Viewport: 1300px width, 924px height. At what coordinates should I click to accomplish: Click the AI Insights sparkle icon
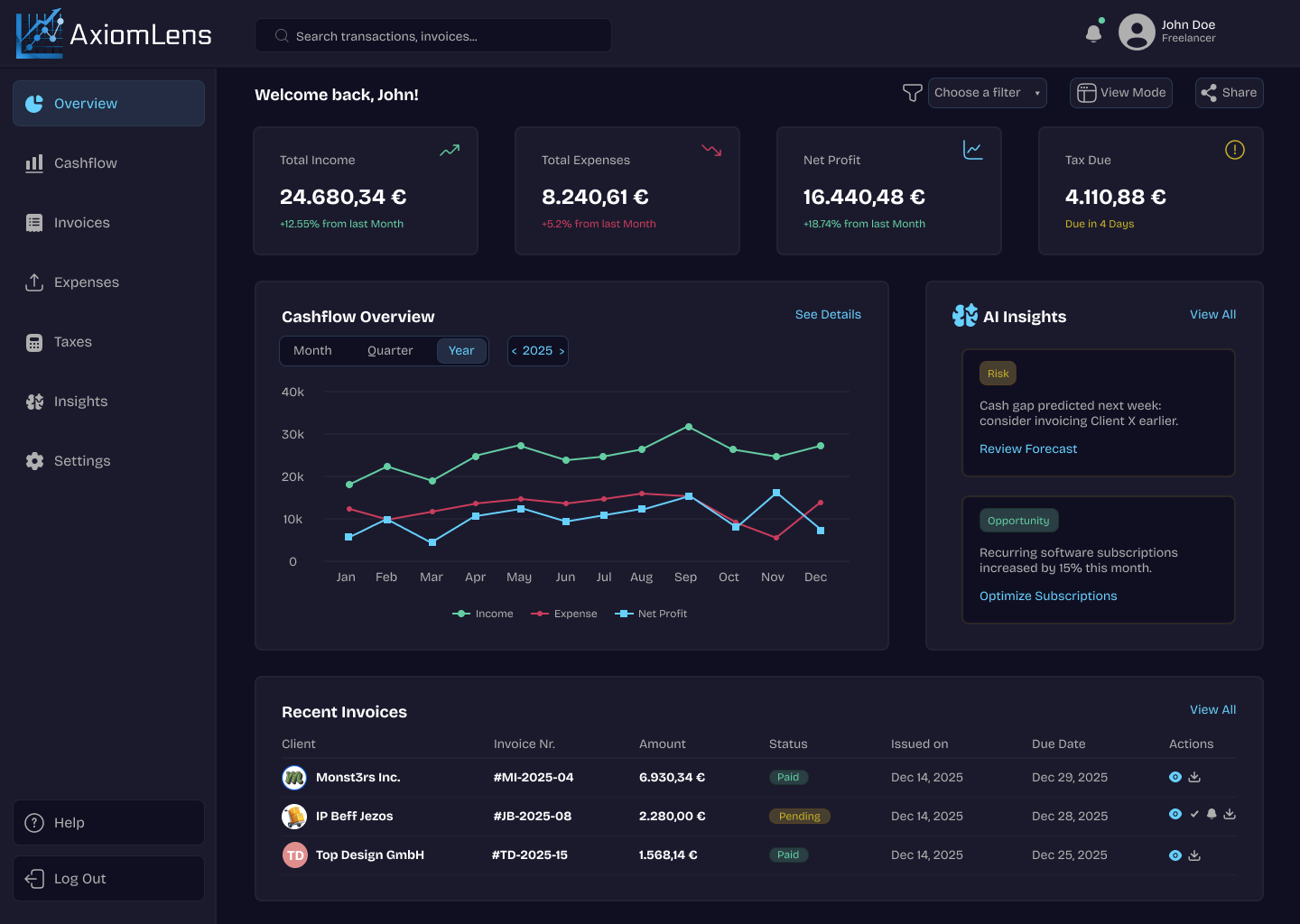(964, 316)
